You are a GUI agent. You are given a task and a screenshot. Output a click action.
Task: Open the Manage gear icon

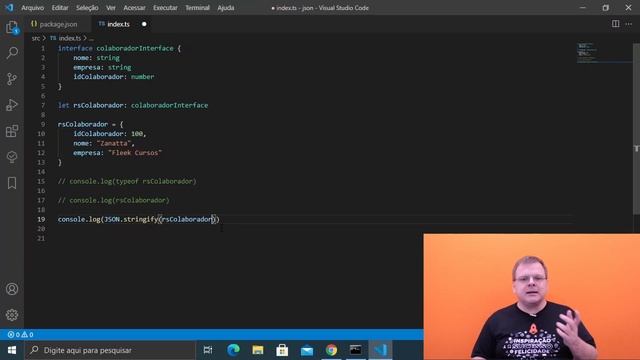pos(12,315)
